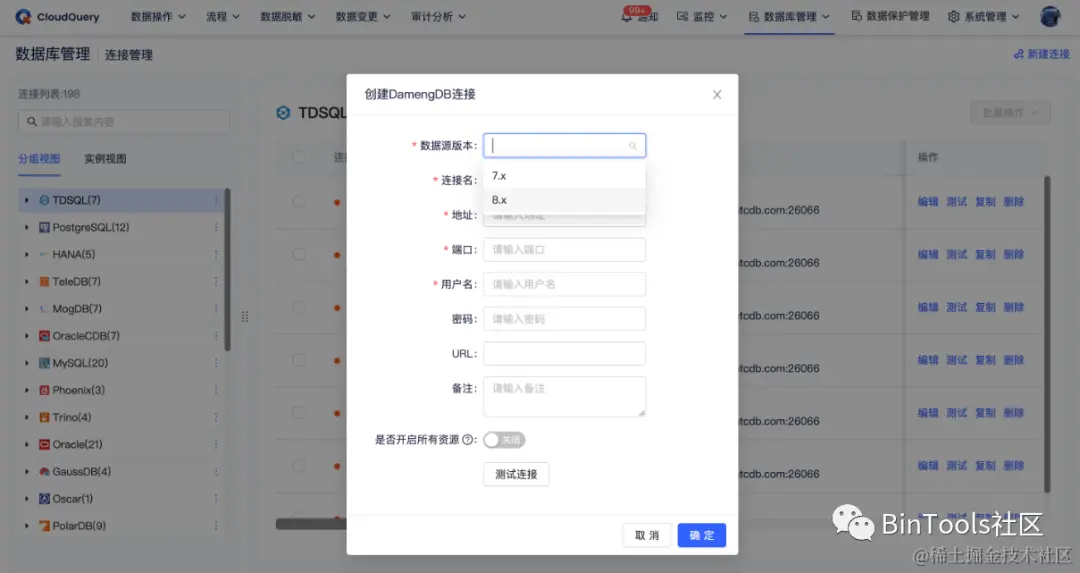Image resolution: width=1080 pixels, height=573 pixels.
Task: Click the 数据源版本 input field
Action: point(564,145)
